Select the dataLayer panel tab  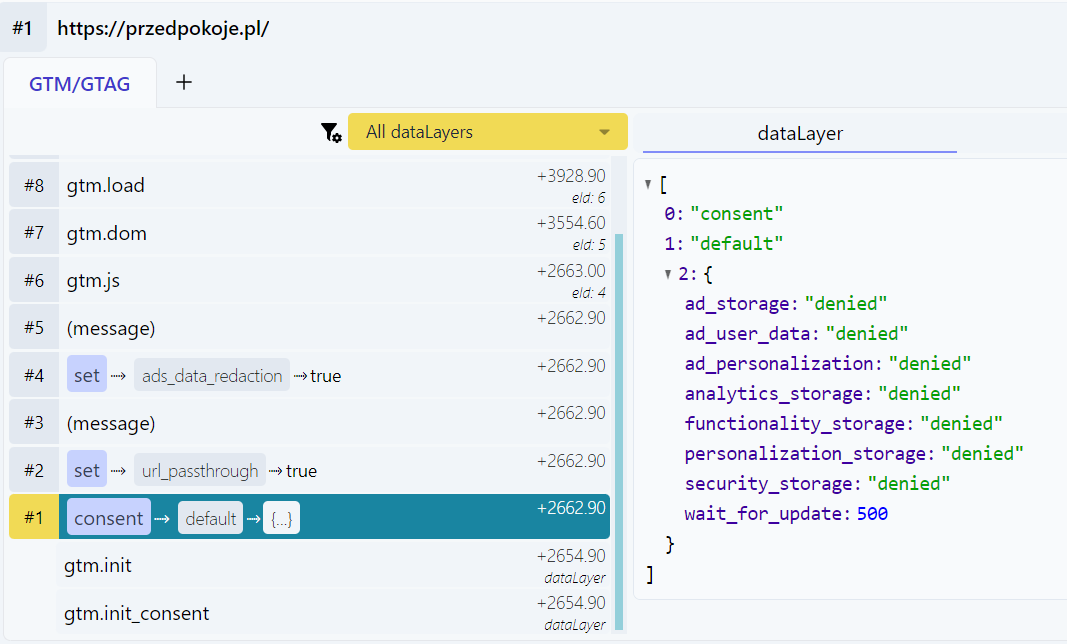point(799,133)
